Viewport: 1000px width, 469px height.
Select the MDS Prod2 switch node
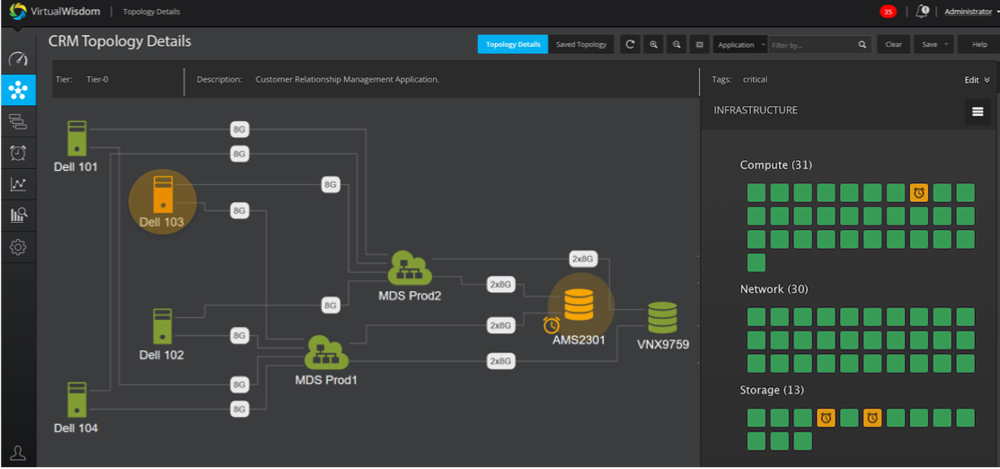409,269
